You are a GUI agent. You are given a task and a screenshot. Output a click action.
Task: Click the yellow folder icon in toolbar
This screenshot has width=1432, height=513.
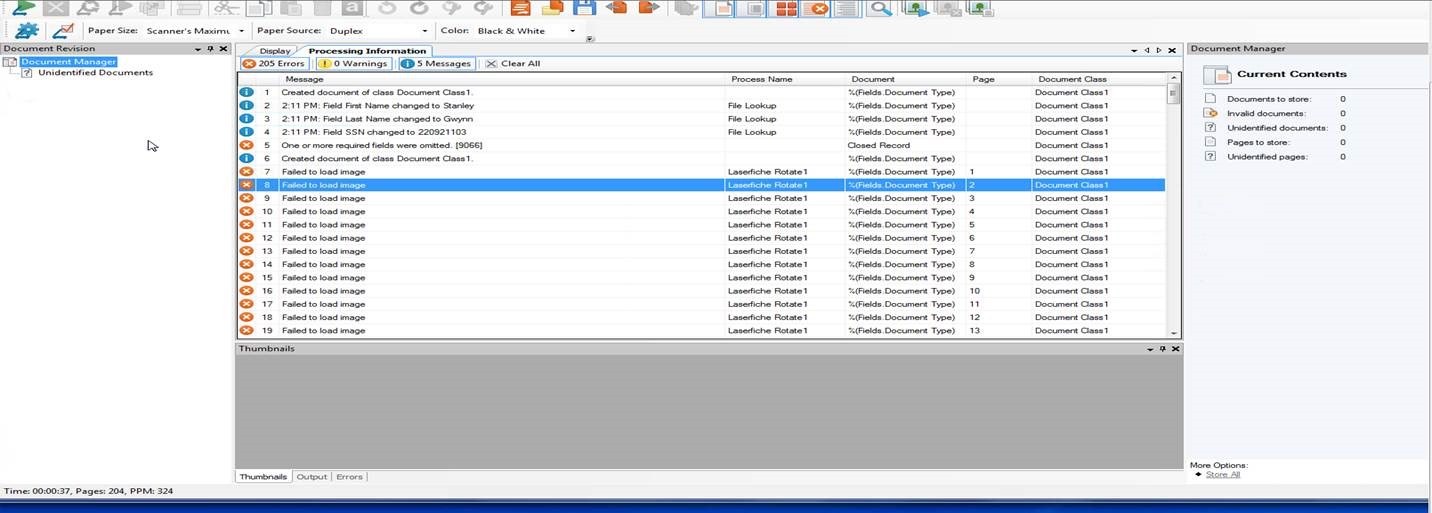pyautogui.click(x=552, y=8)
